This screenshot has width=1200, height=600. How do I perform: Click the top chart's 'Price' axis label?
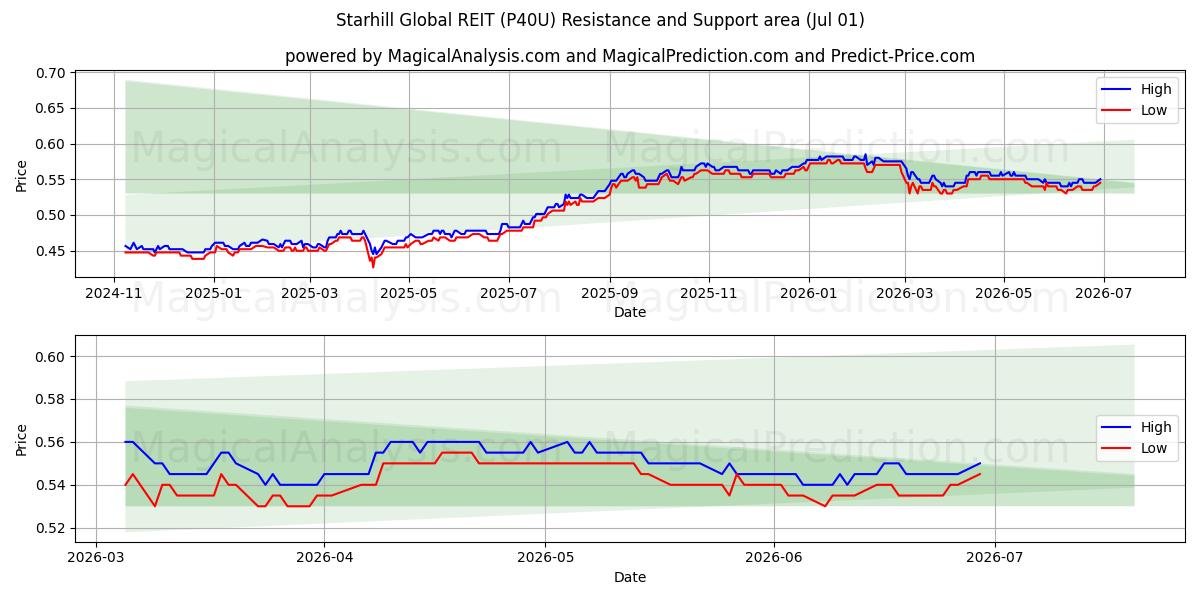pyautogui.click(x=22, y=174)
